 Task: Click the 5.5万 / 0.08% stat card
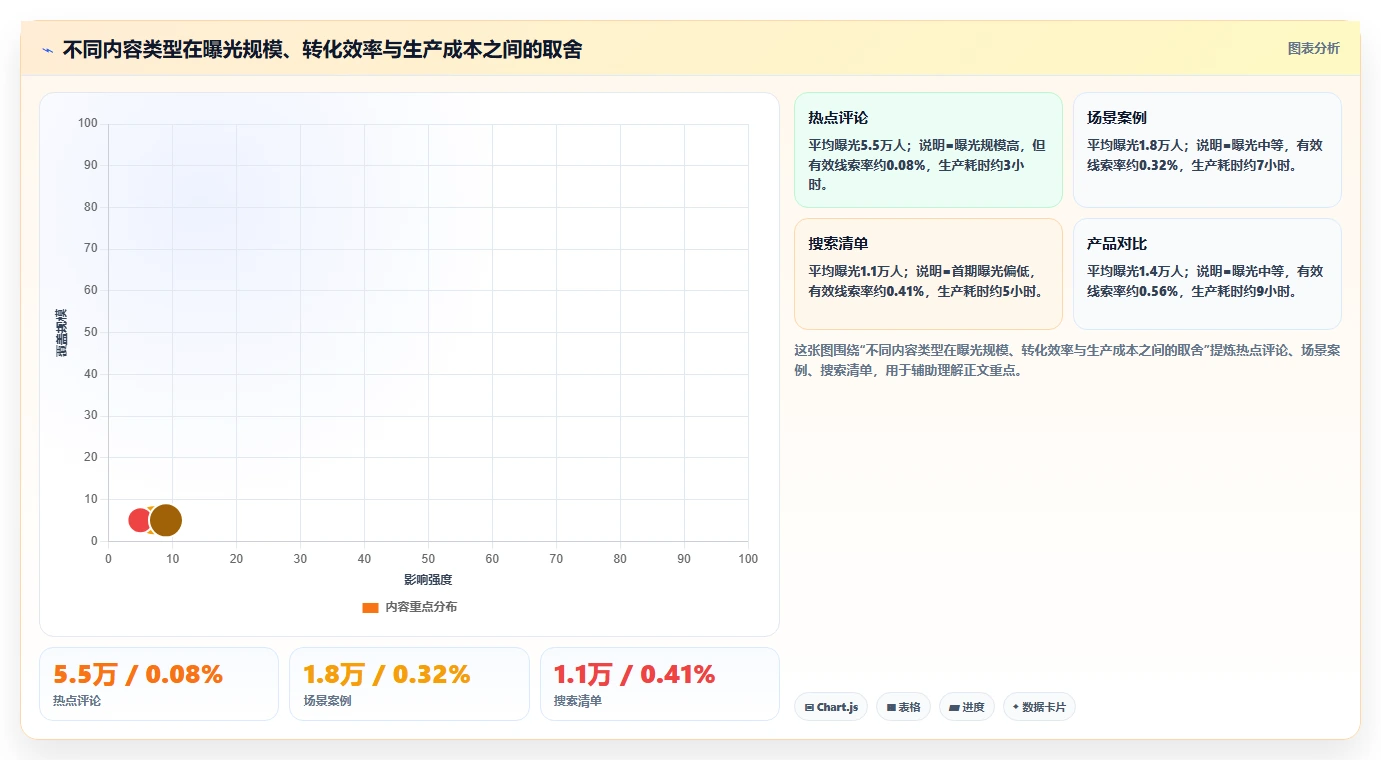pyautogui.click(x=159, y=684)
